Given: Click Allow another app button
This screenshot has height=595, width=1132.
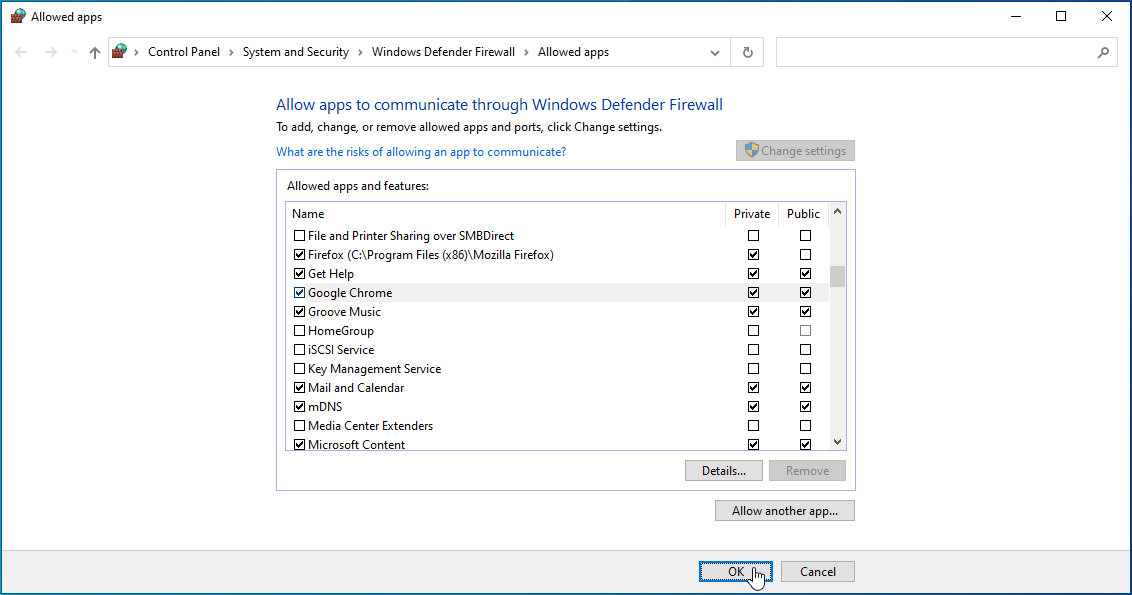Looking at the screenshot, I should click(x=785, y=511).
